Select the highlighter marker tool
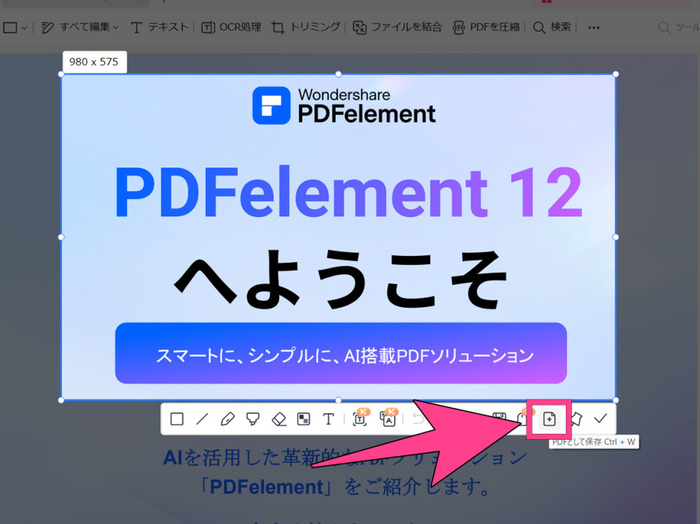Image resolution: width=700 pixels, height=524 pixels. (x=253, y=419)
